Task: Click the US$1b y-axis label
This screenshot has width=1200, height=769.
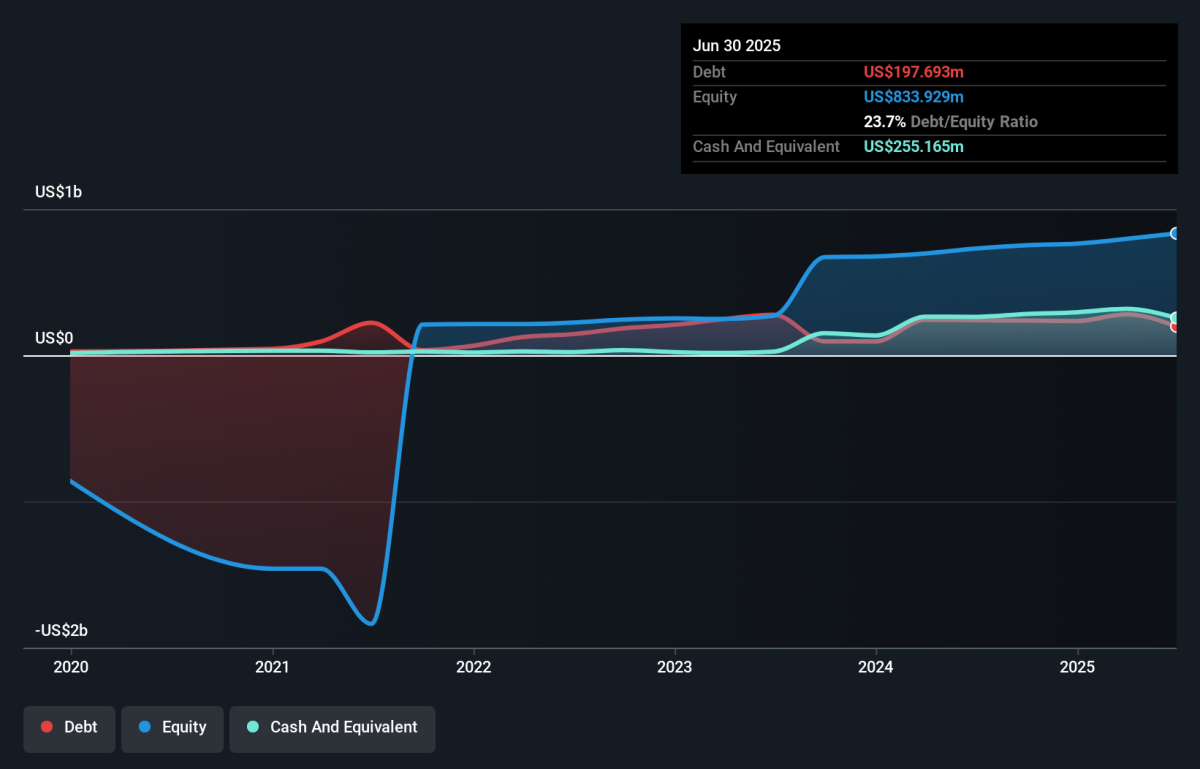Action: point(58,192)
